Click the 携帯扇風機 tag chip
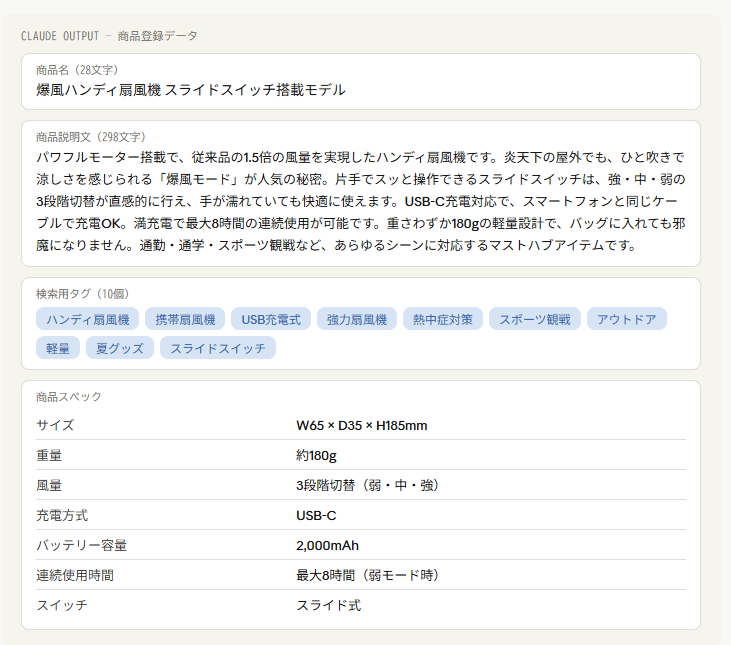 pyautogui.click(x=185, y=319)
